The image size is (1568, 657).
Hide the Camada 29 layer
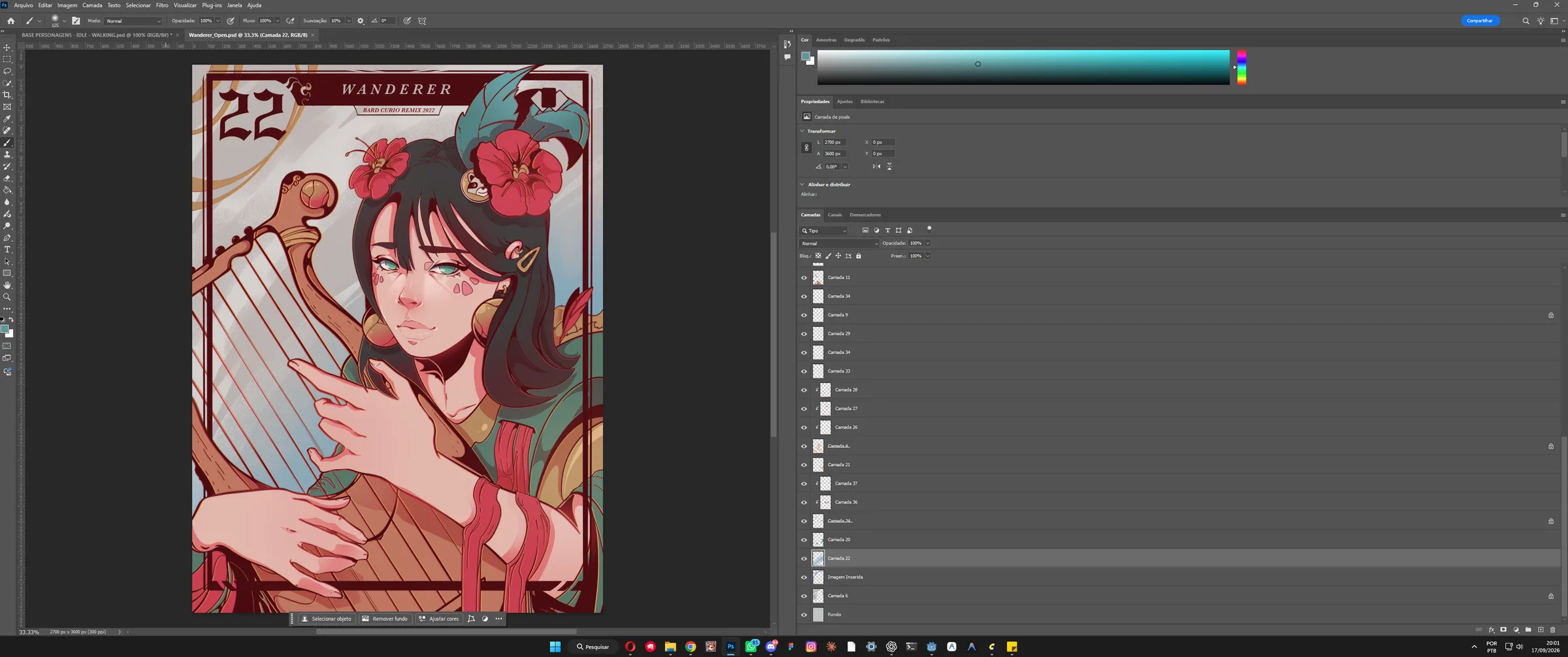point(804,334)
